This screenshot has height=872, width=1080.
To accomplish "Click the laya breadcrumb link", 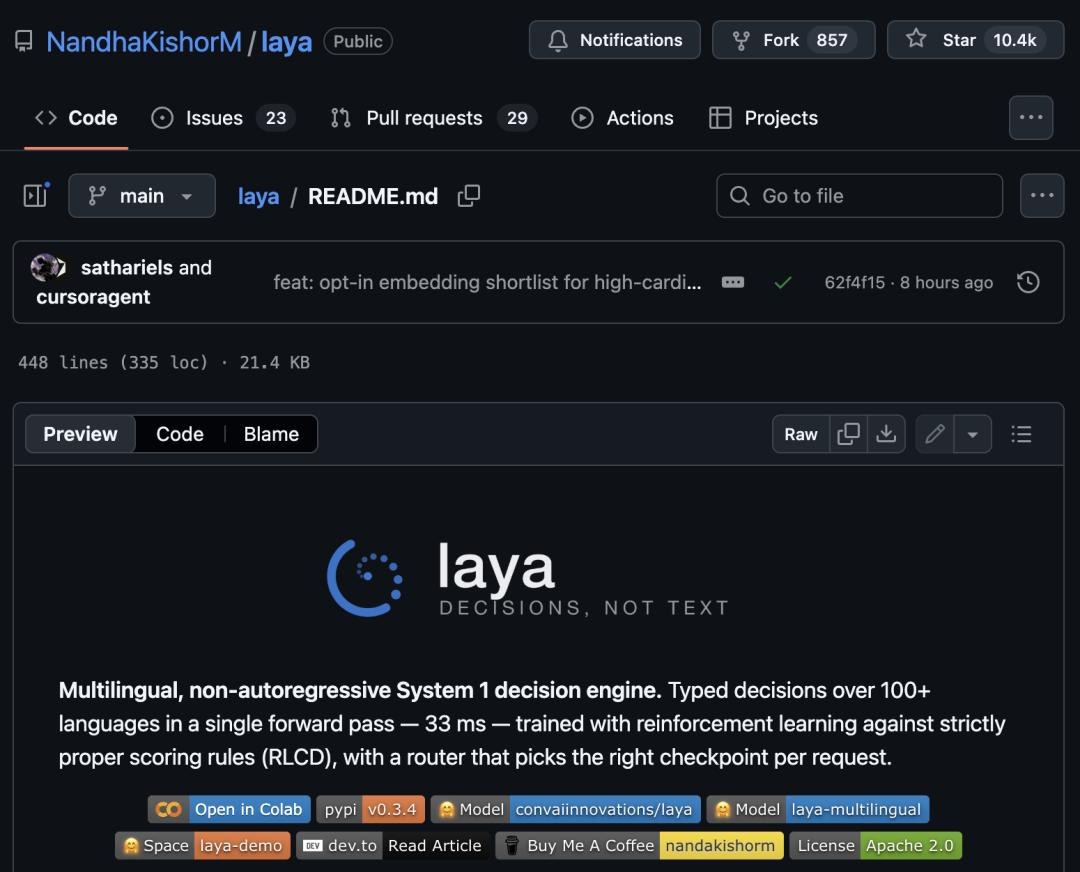I will click(258, 196).
